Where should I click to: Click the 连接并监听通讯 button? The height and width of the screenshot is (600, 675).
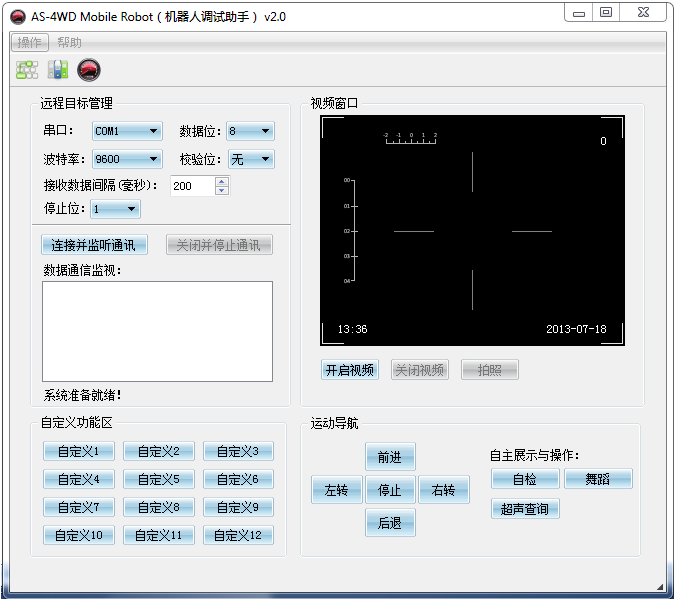coord(93,245)
